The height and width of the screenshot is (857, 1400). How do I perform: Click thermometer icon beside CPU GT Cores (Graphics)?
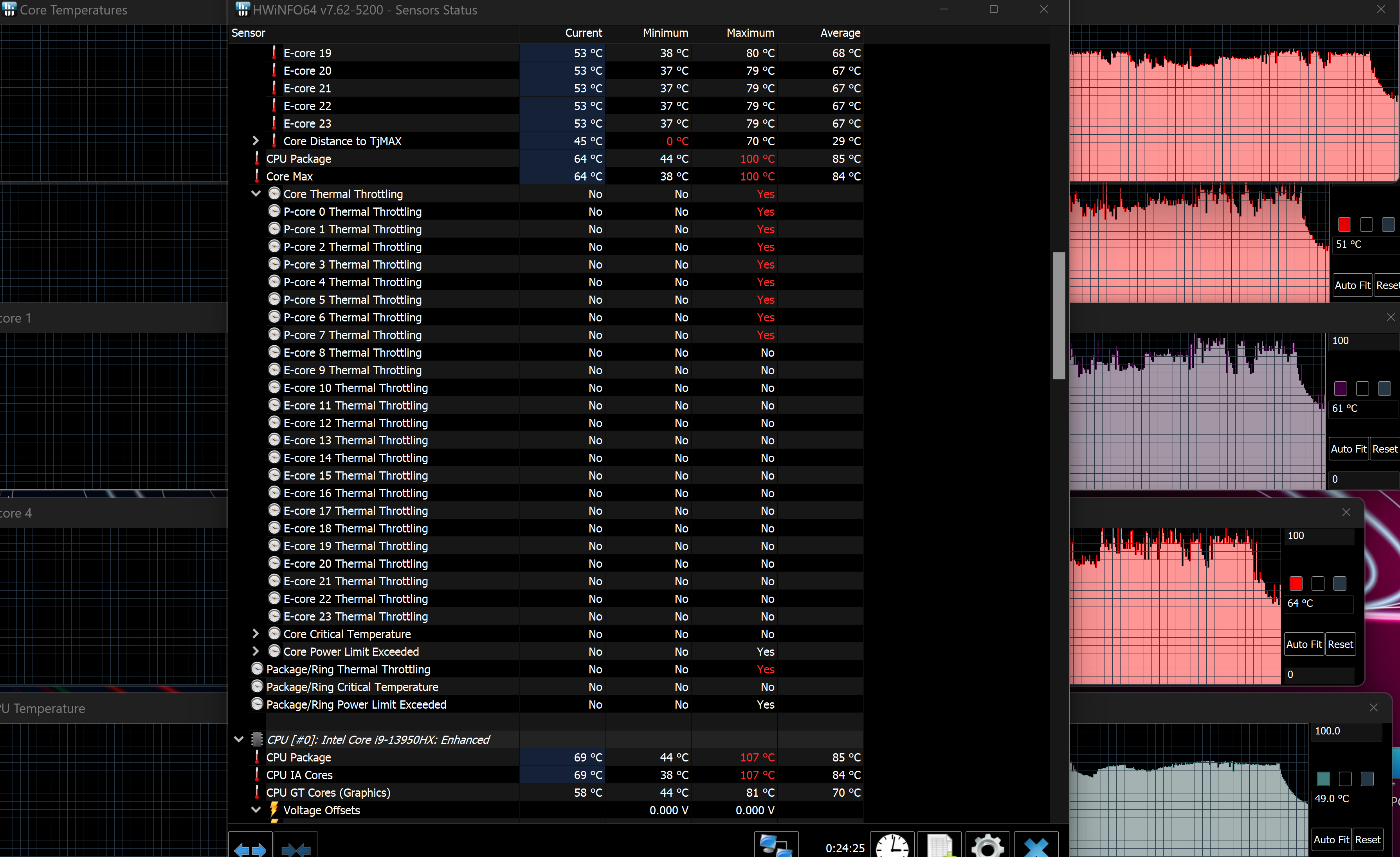coord(257,792)
